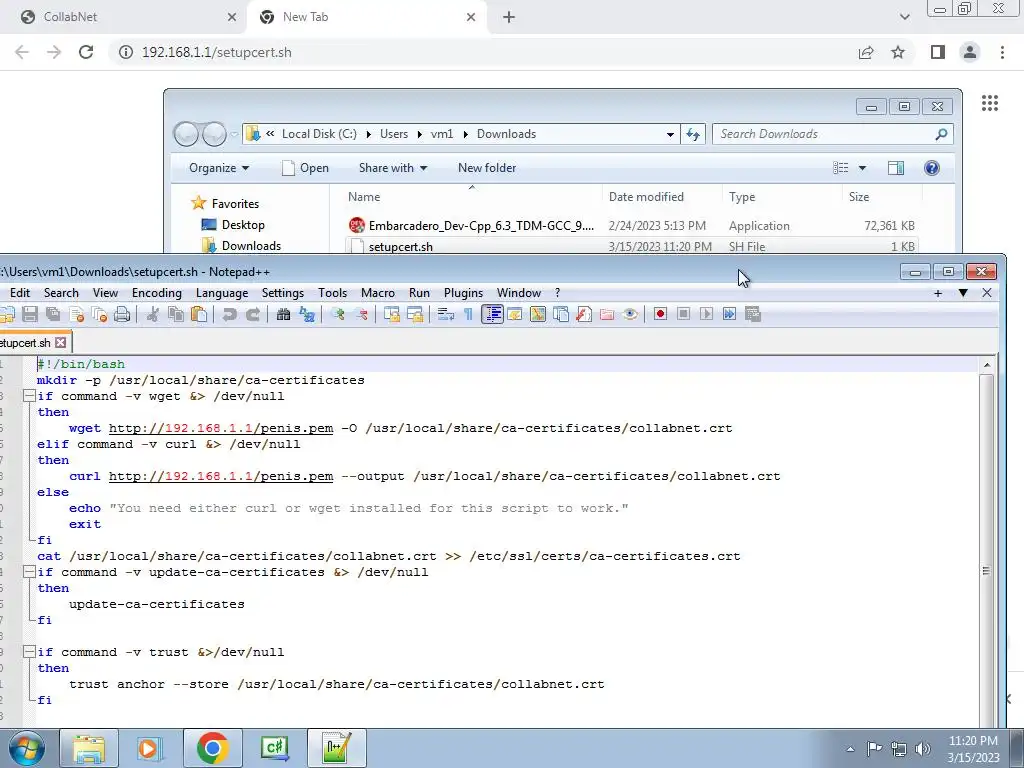Click the Zoom In magnifier icon
Image resolution: width=1024 pixels, height=768 pixels.
pos(337,314)
